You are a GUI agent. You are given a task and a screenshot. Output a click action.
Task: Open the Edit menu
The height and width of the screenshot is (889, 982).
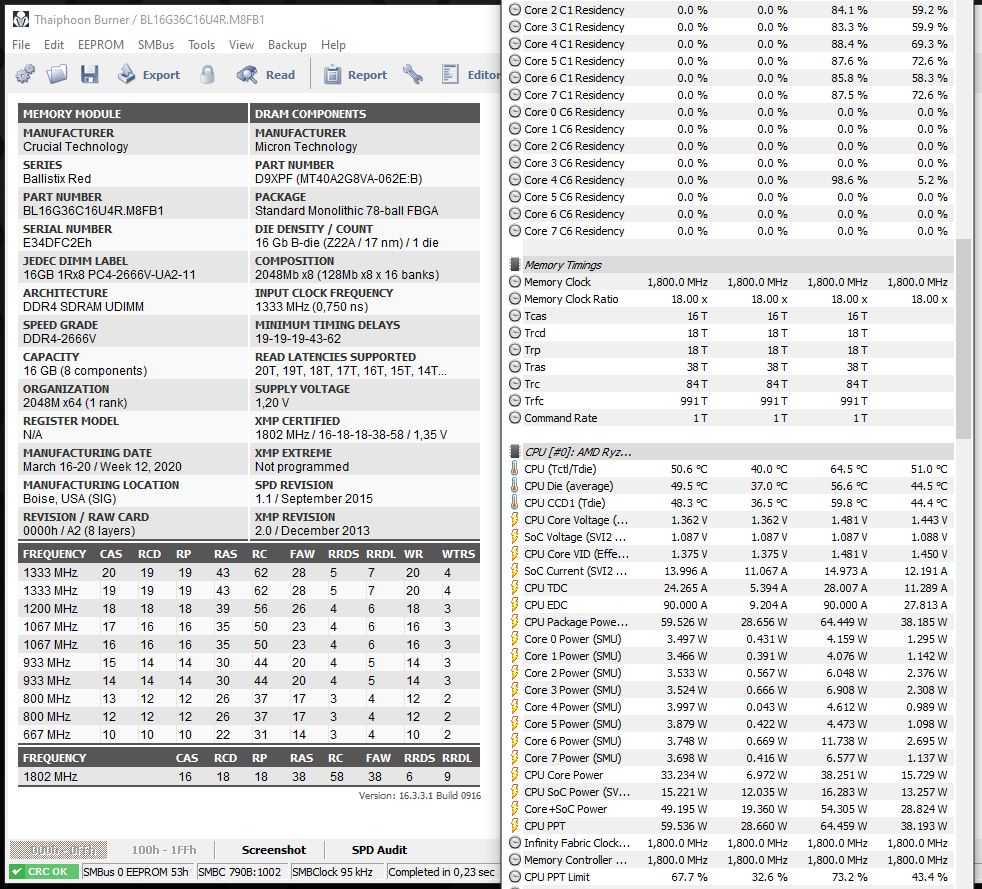click(x=54, y=45)
